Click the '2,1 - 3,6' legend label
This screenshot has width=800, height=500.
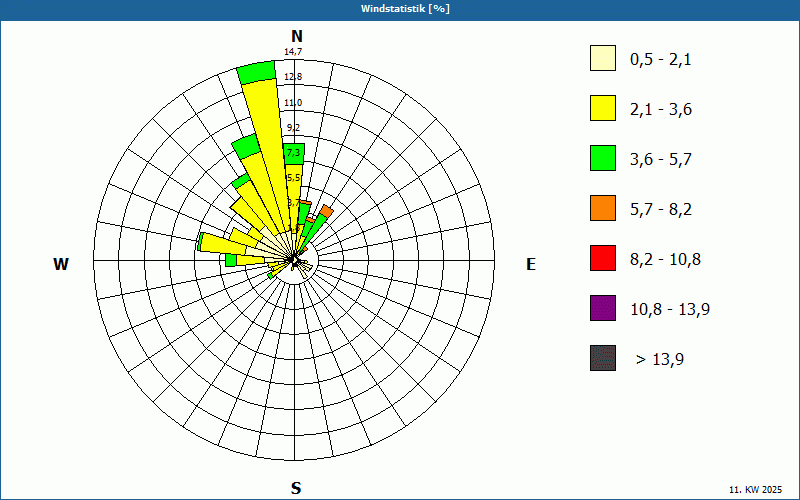tap(661, 110)
